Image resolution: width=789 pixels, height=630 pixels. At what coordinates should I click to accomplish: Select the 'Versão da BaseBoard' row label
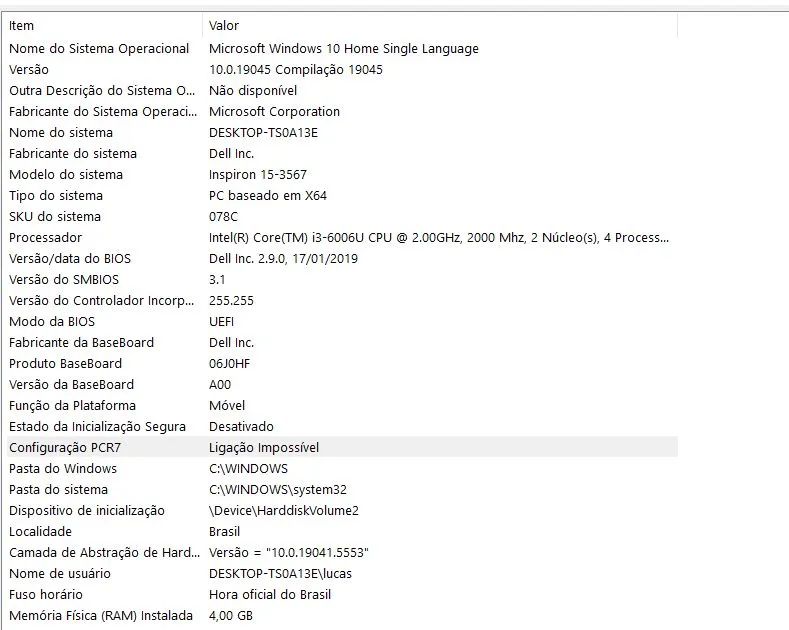coord(71,385)
